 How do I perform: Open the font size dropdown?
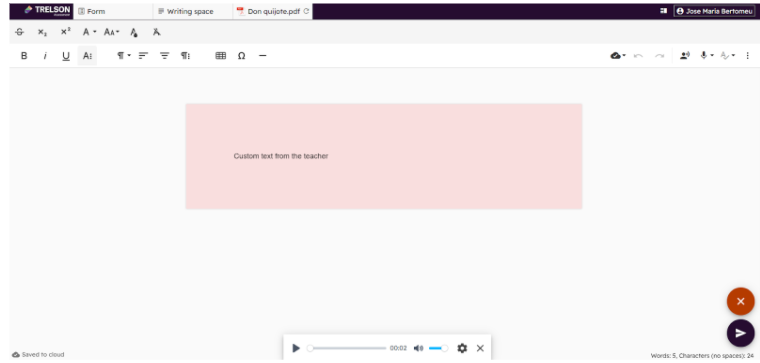tap(111, 32)
